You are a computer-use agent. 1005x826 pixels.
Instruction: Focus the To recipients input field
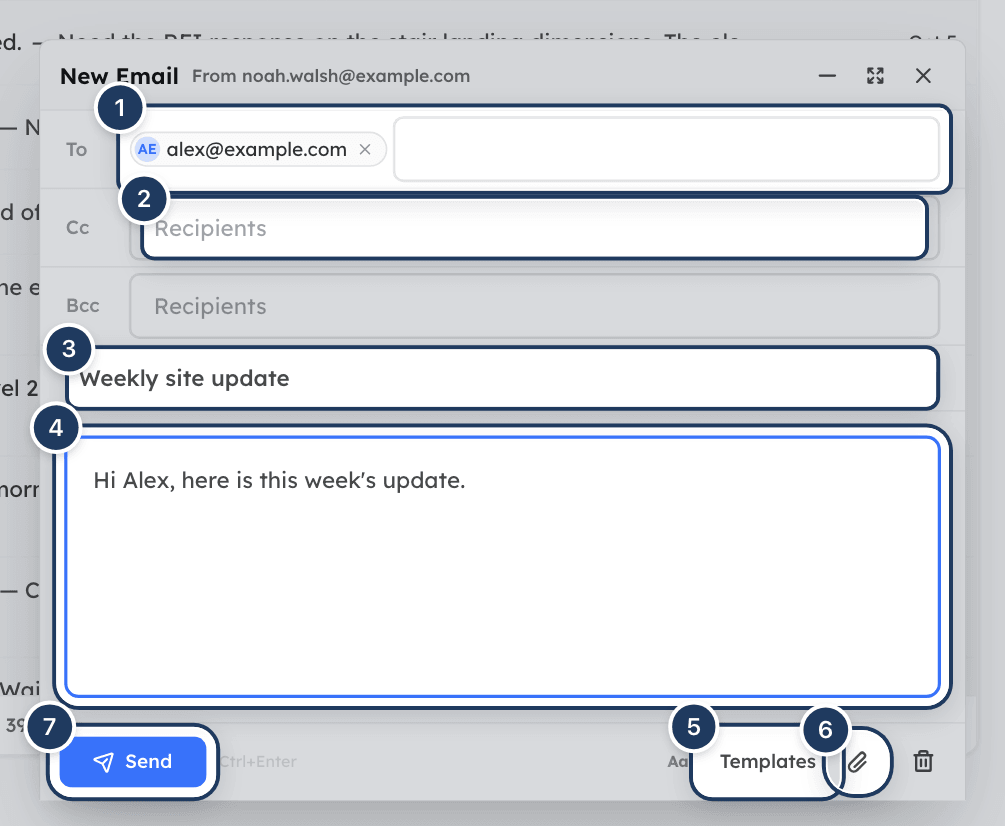pyautogui.click(x=667, y=149)
